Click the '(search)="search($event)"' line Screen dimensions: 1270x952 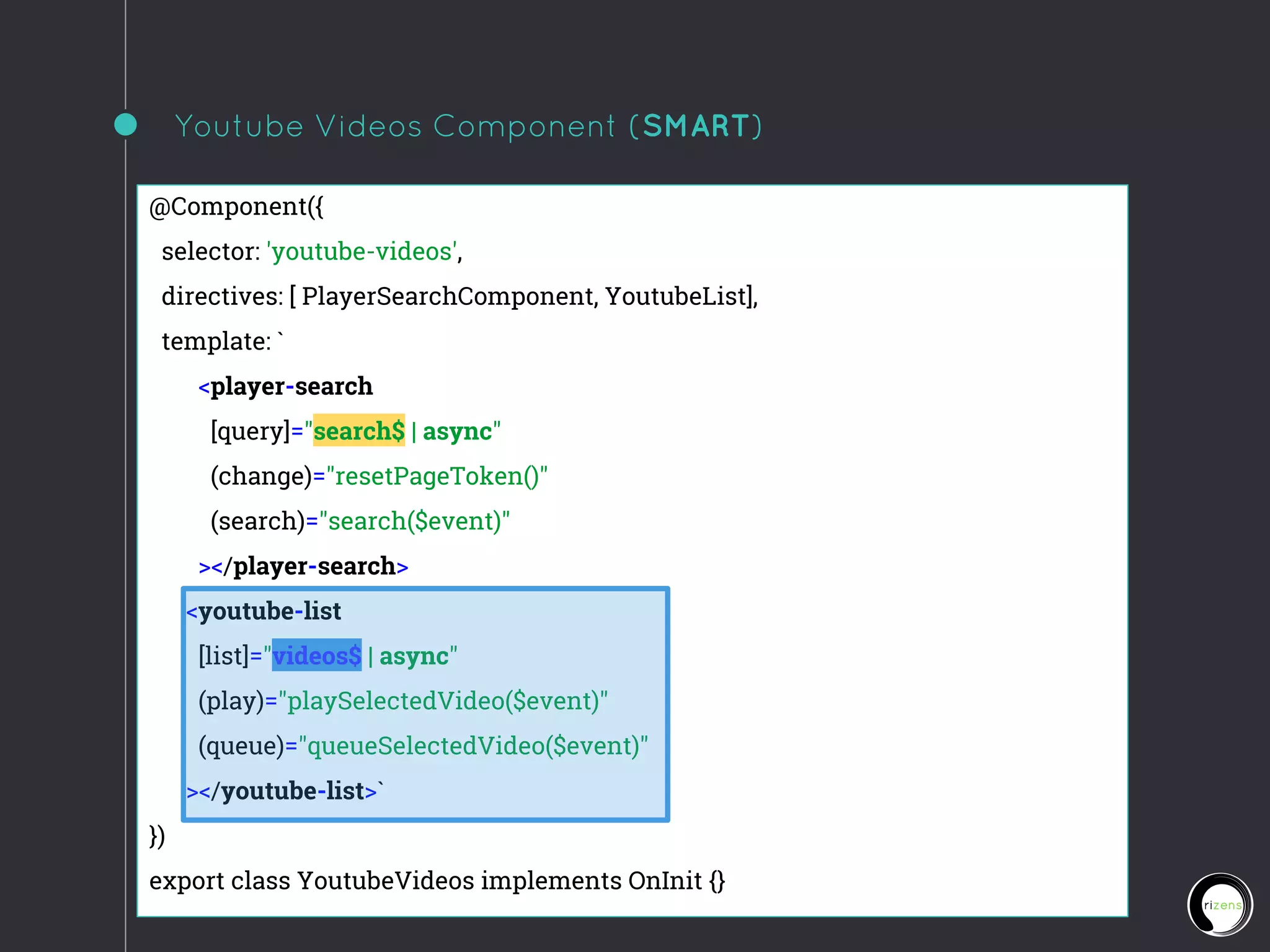tap(360, 521)
